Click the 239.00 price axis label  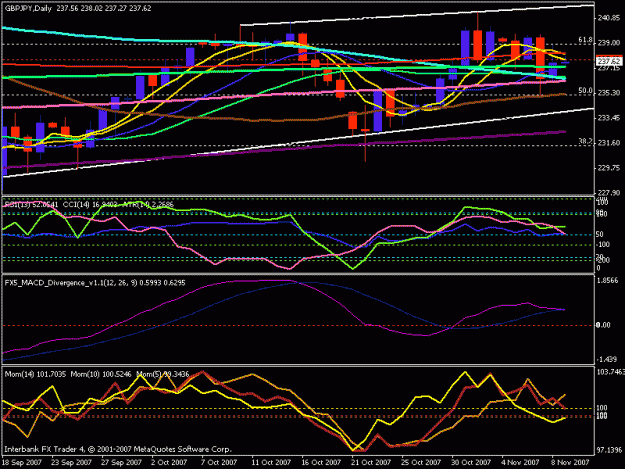click(609, 43)
